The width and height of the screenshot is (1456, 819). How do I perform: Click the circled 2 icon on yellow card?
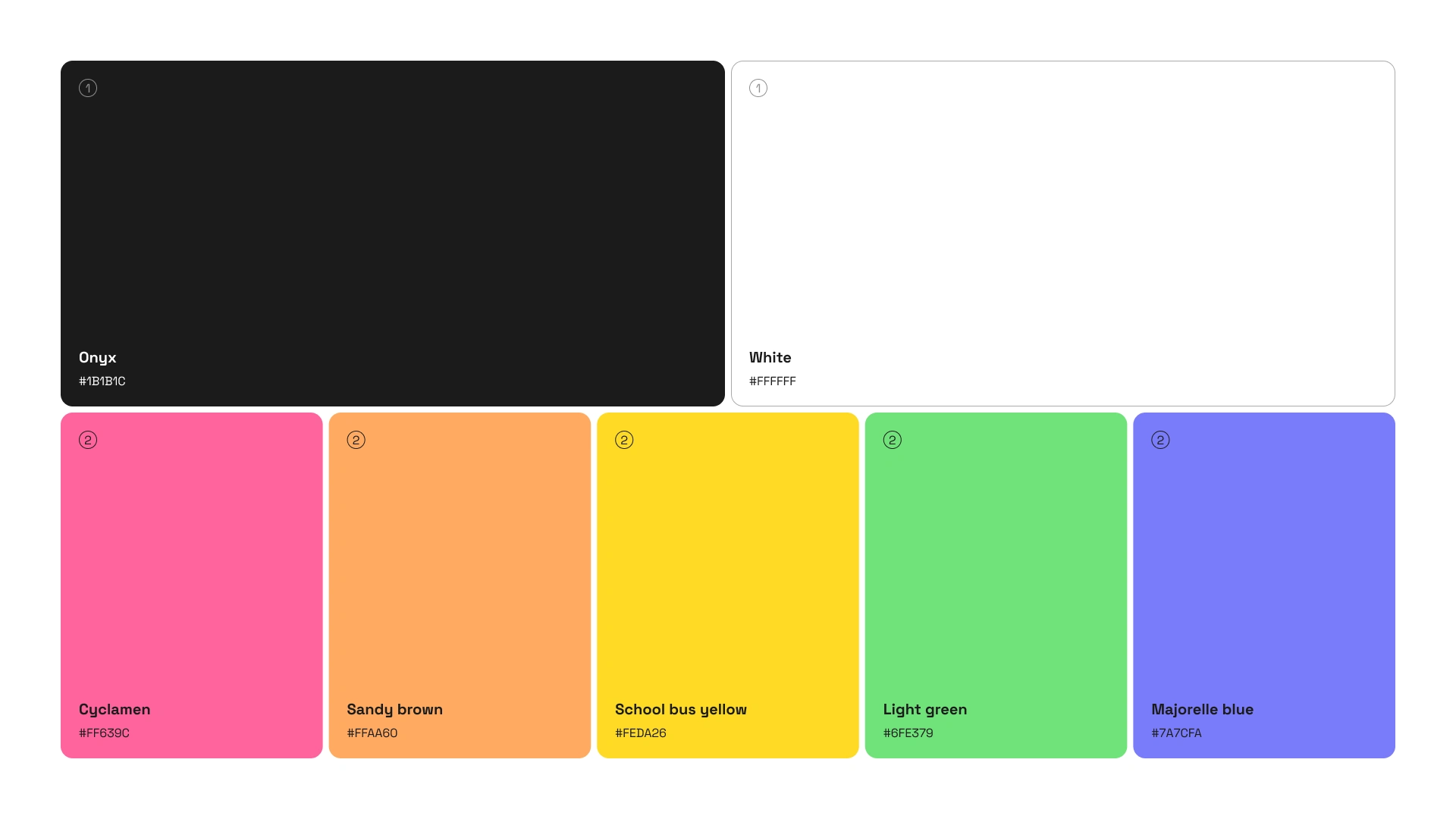(624, 440)
